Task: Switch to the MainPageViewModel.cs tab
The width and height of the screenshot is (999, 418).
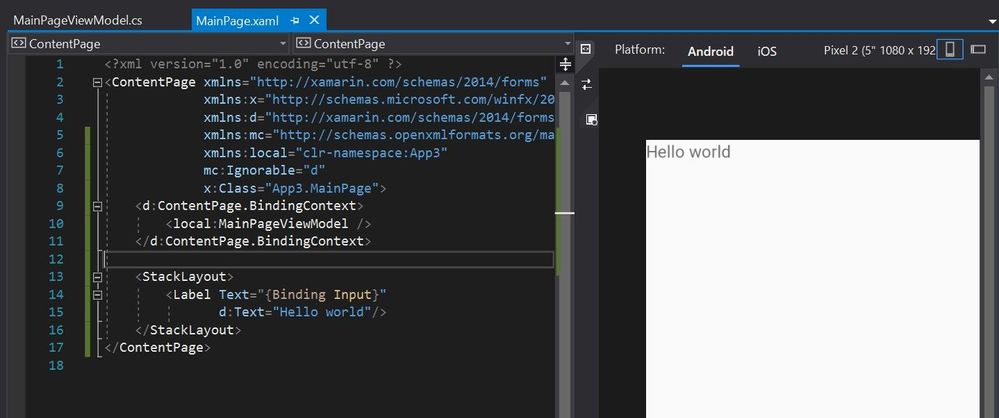Action: point(77,20)
